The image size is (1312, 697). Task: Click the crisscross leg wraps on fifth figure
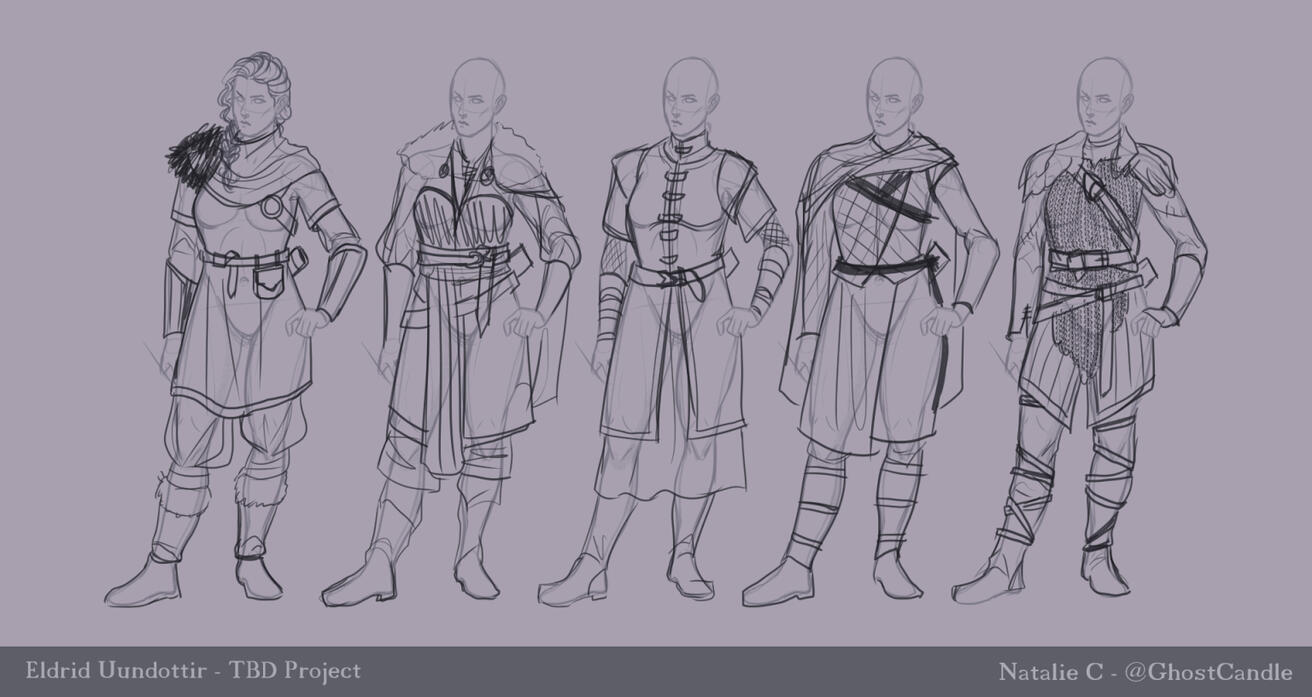coord(1030,500)
